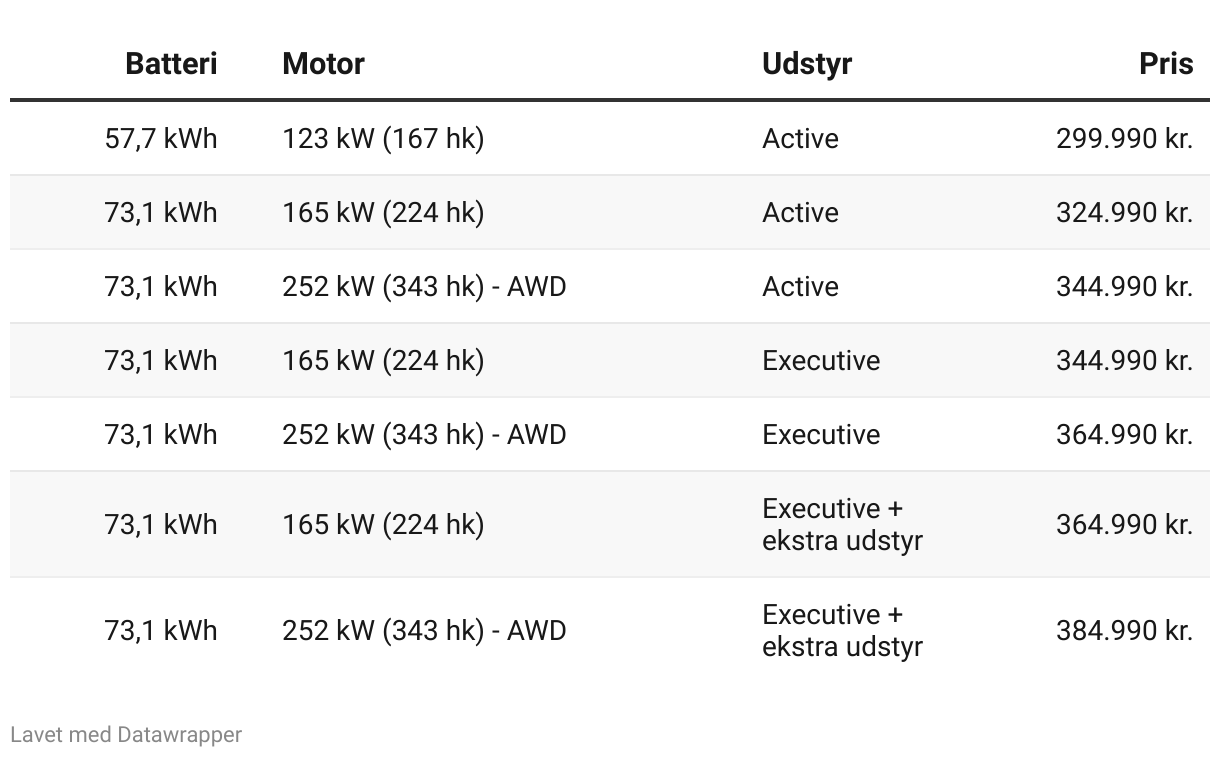Click the Udstyr column header
The image size is (1220, 758).
click(x=807, y=63)
